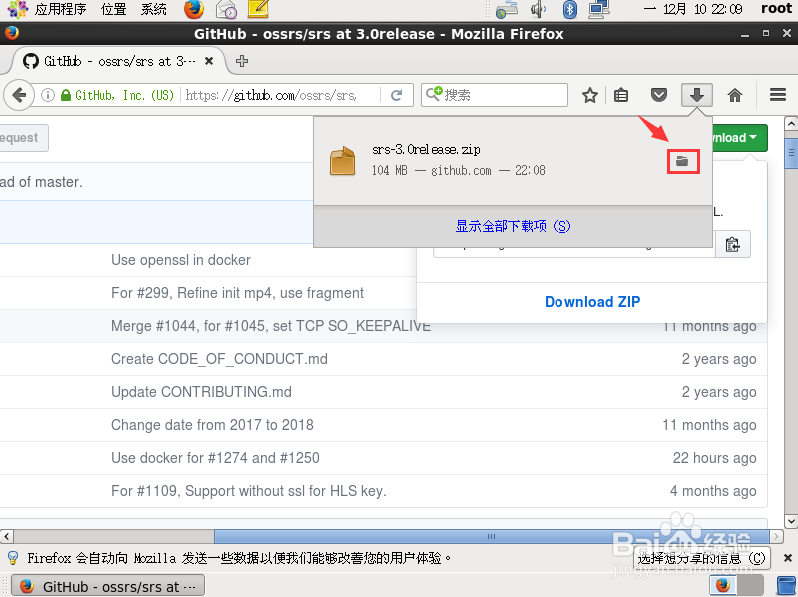Open a new browser tab
The width and height of the screenshot is (798, 597).
(242, 61)
